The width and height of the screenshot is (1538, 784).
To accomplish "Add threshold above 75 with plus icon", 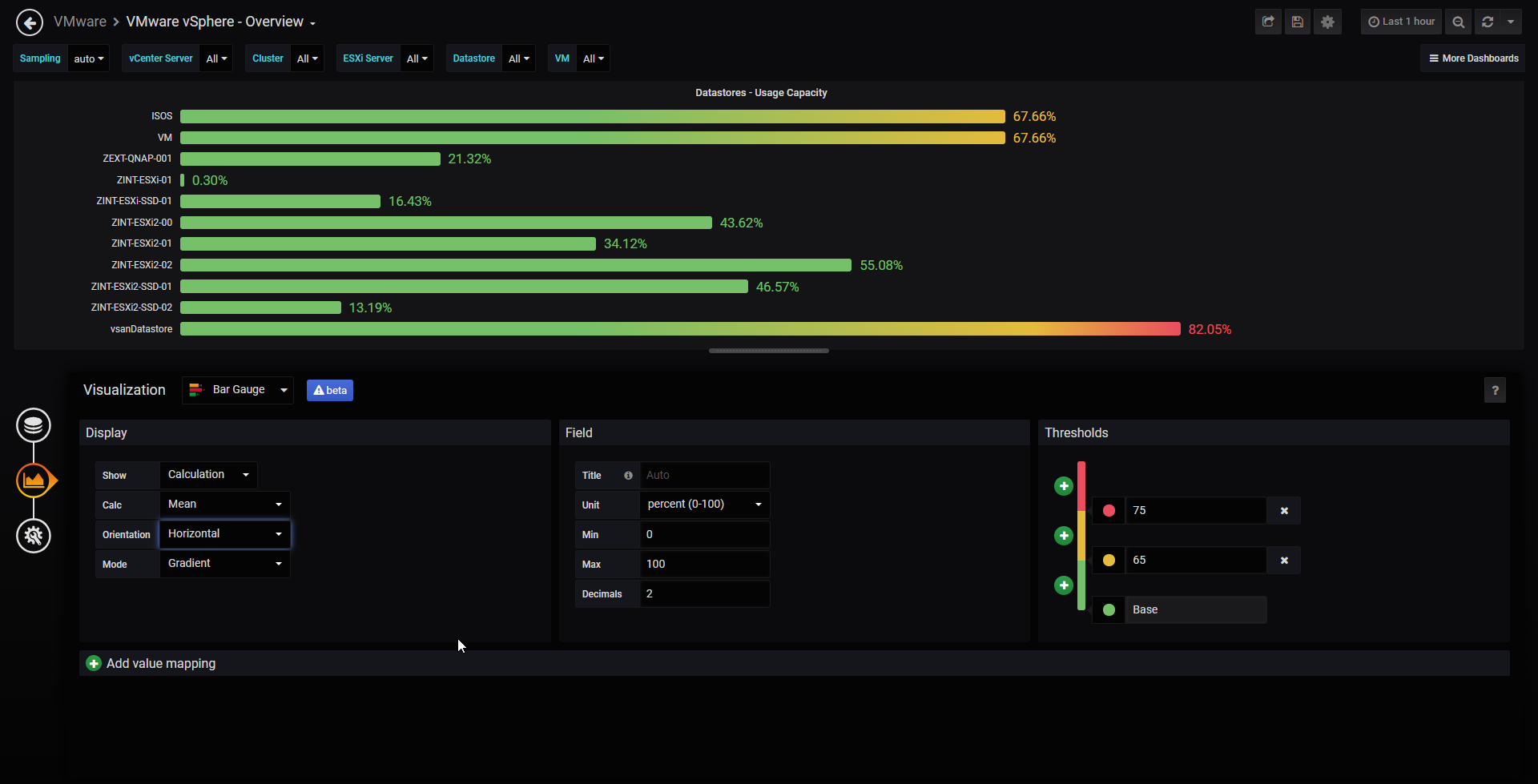I will coord(1064,486).
